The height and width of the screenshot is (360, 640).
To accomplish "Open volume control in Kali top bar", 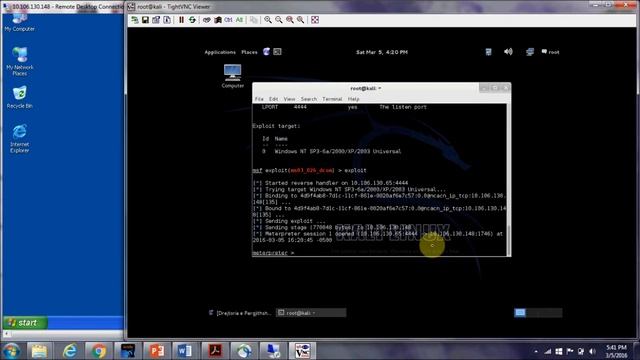I will pos(508,52).
